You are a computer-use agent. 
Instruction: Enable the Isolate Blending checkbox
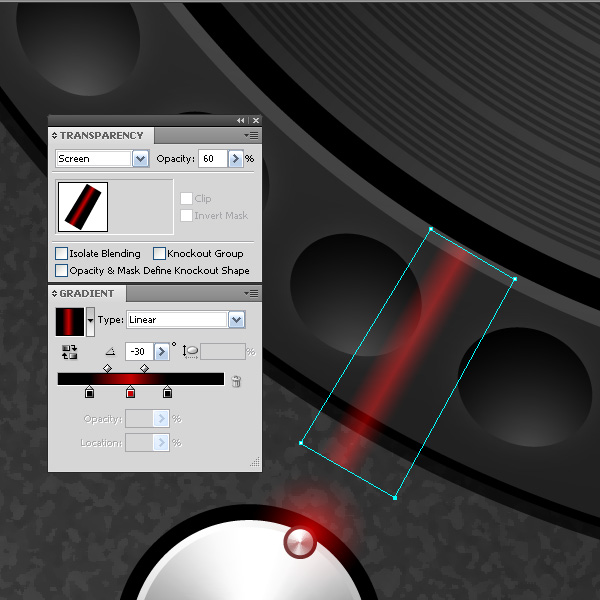coord(61,253)
